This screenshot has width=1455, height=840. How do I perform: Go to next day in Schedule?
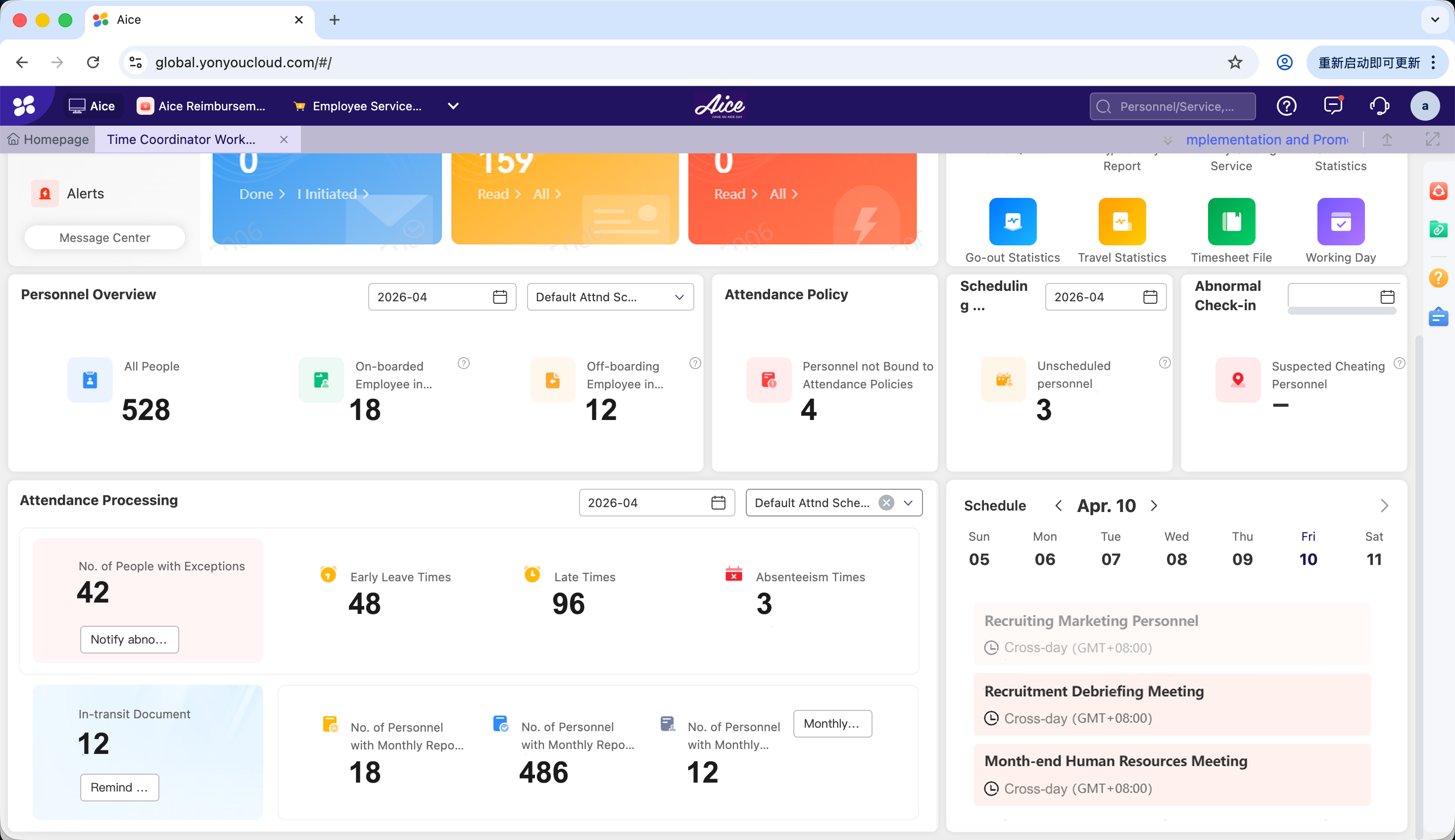click(x=1154, y=506)
